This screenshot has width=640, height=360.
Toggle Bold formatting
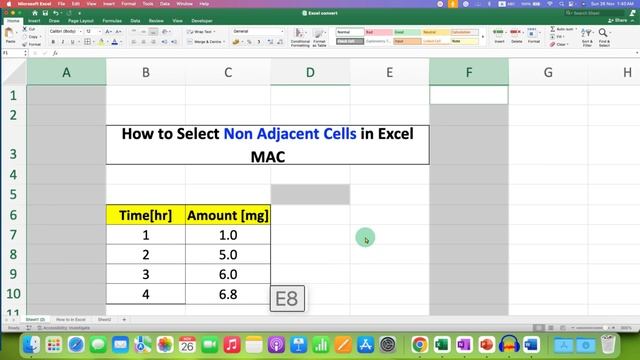(53, 42)
